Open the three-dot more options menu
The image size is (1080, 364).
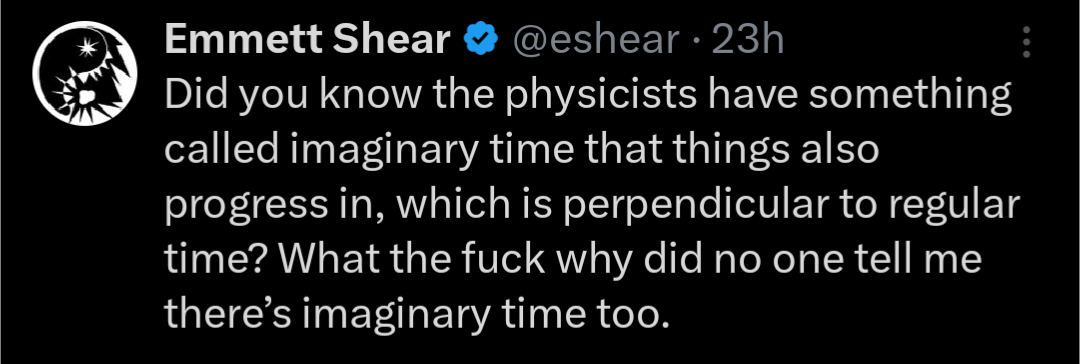(1026, 42)
